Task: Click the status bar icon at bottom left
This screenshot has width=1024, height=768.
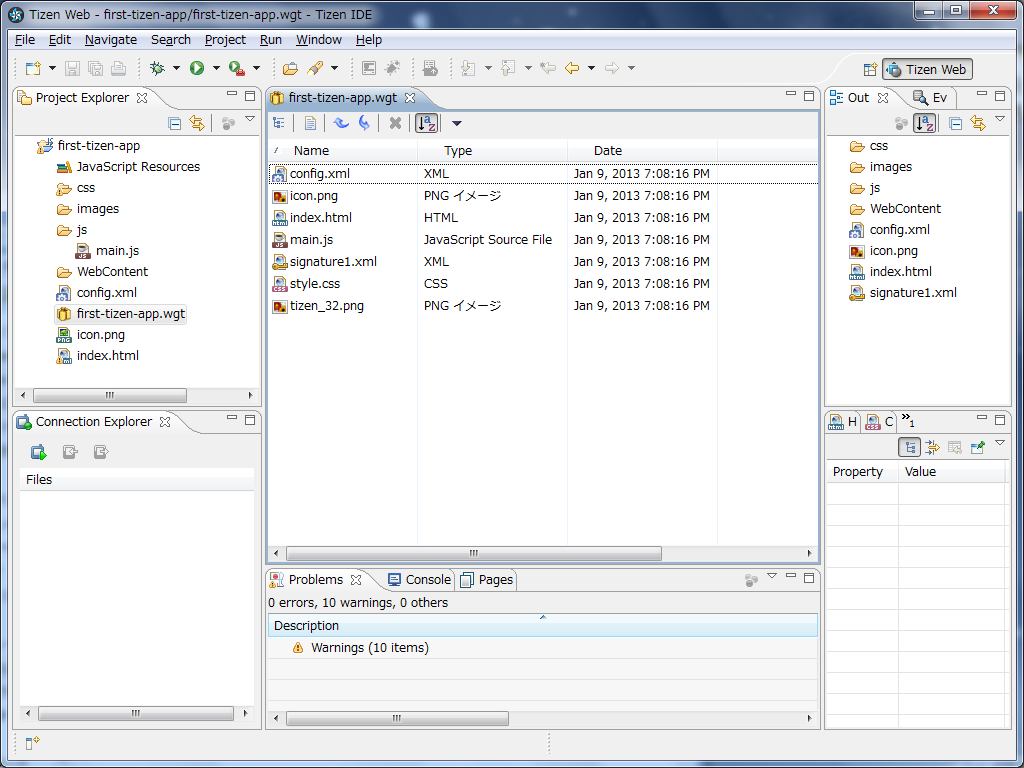Action: 33,743
